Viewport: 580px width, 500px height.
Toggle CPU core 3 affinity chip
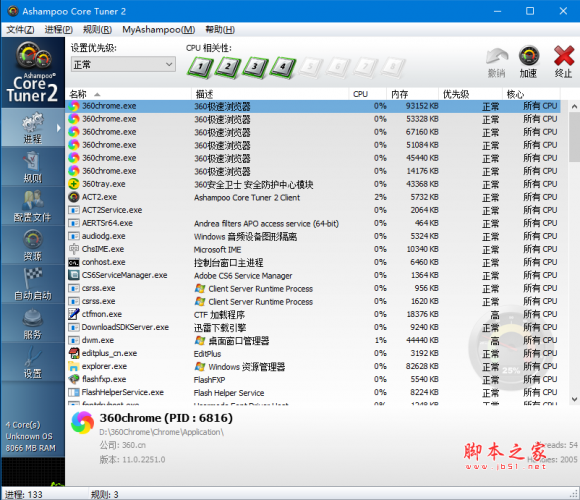[x=255, y=67]
